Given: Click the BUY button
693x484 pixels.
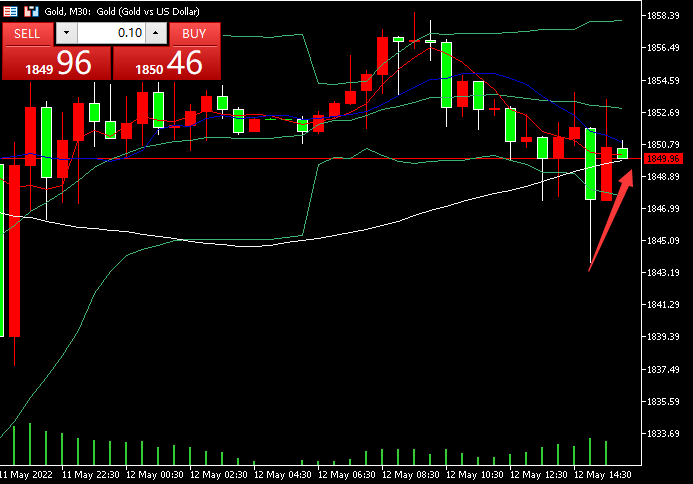Looking at the screenshot, I should click(x=194, y=34).
